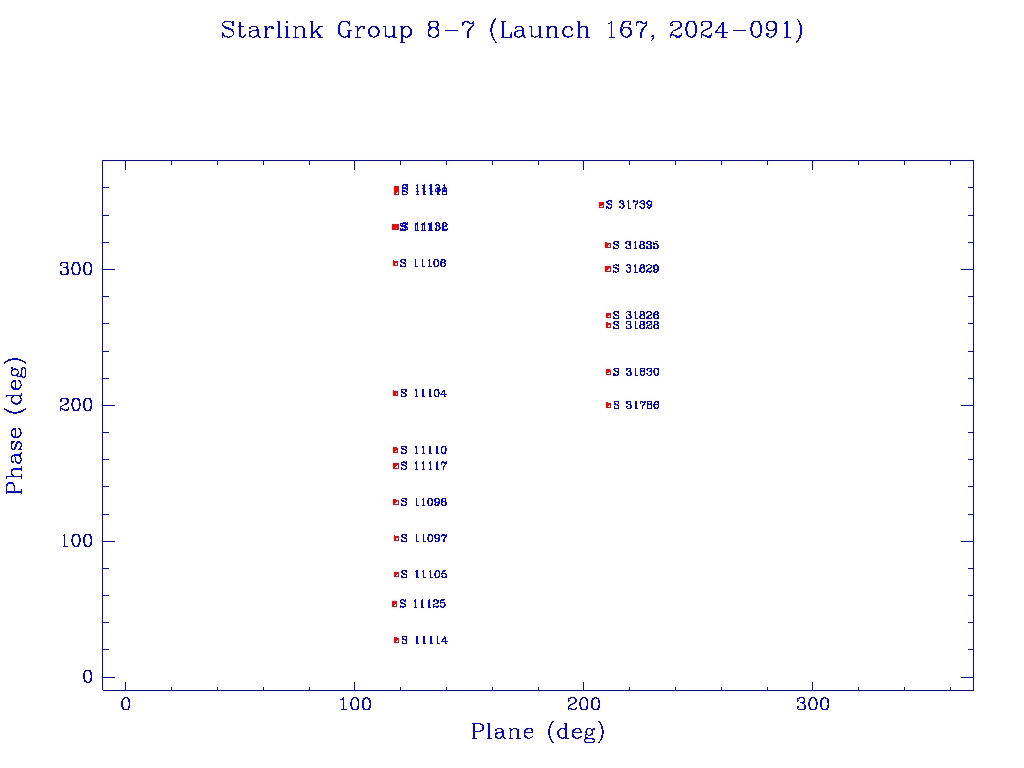Click the '0' tick label on Phase axis
The image size is (1024, 768).
88,677
